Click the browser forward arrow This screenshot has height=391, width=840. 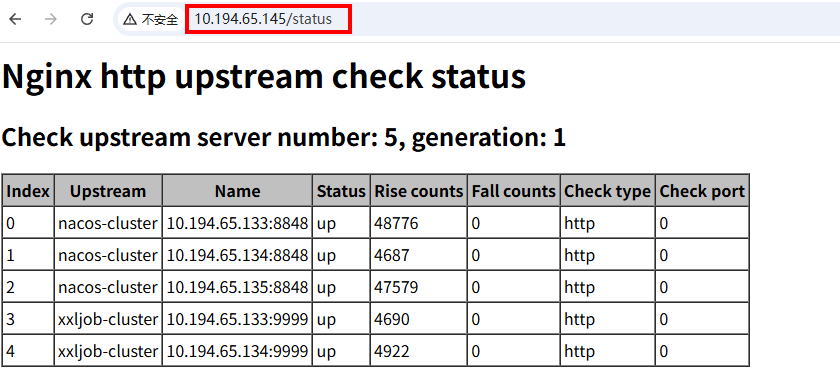coord(51,19)
